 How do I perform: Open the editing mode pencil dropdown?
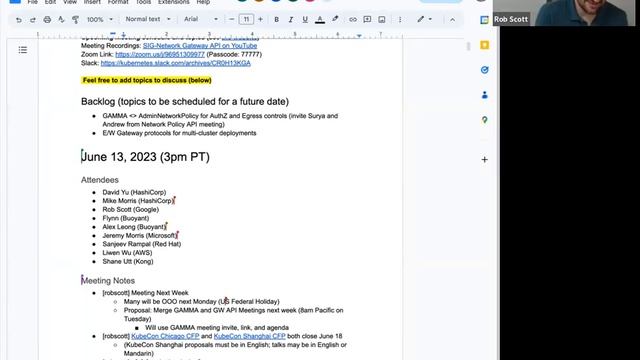pos(424,19)
